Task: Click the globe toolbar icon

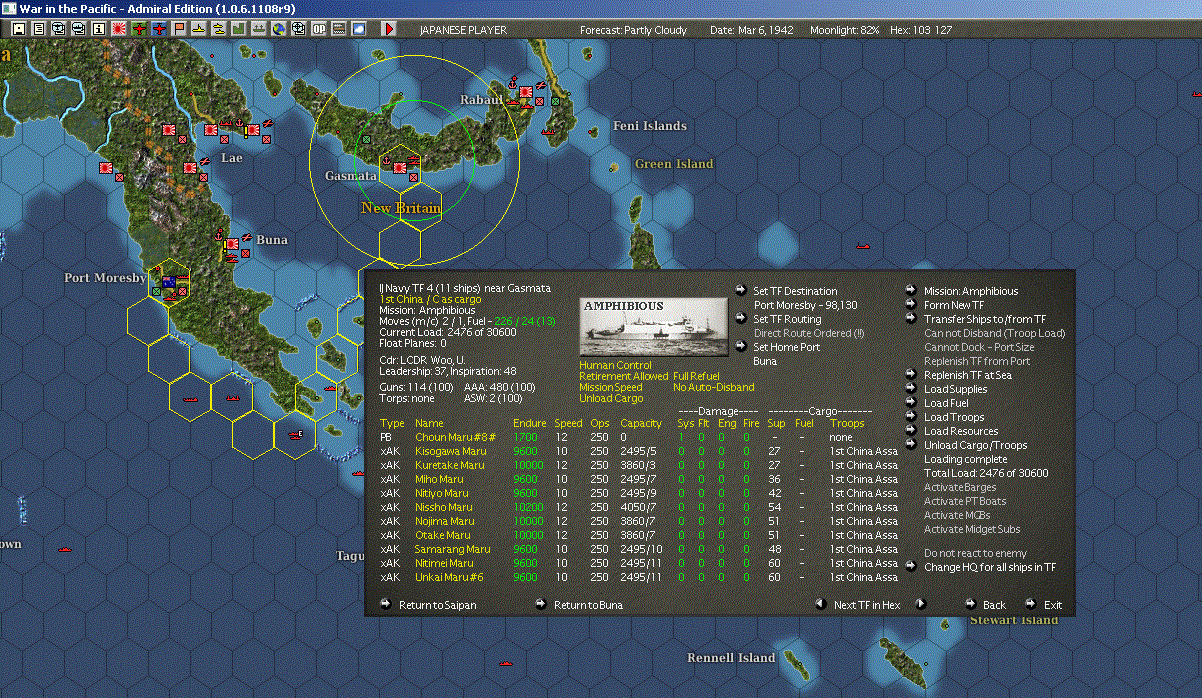Action: point(278,29)
